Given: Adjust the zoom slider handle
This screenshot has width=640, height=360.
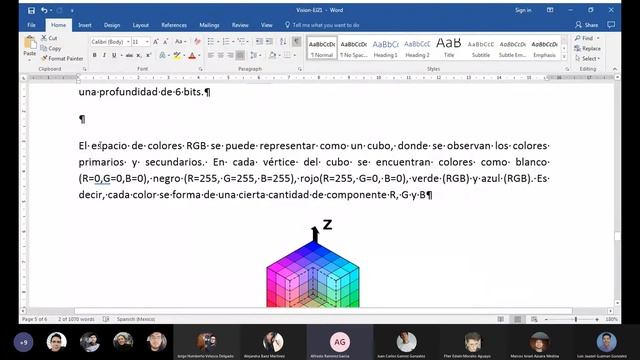Looking at the screenshot, I should tap(576, 319).
